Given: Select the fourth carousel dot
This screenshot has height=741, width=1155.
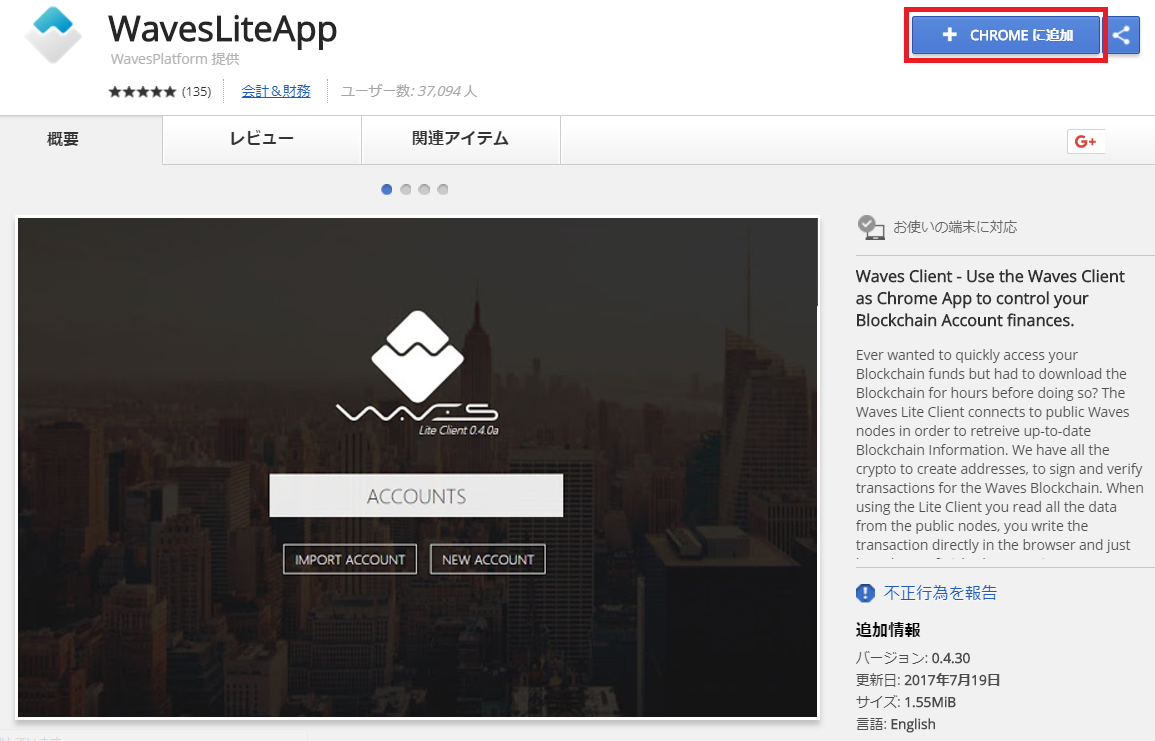Looking at the screenshot, I should (443, 189).
